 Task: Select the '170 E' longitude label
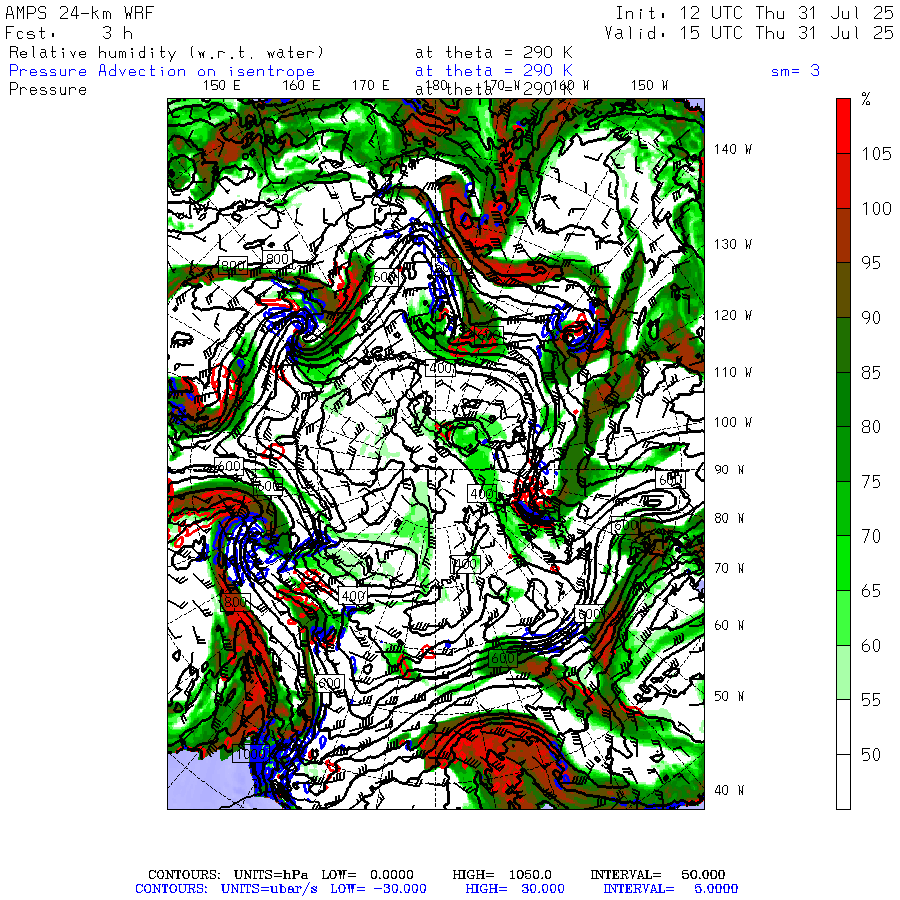click(371, 86)
